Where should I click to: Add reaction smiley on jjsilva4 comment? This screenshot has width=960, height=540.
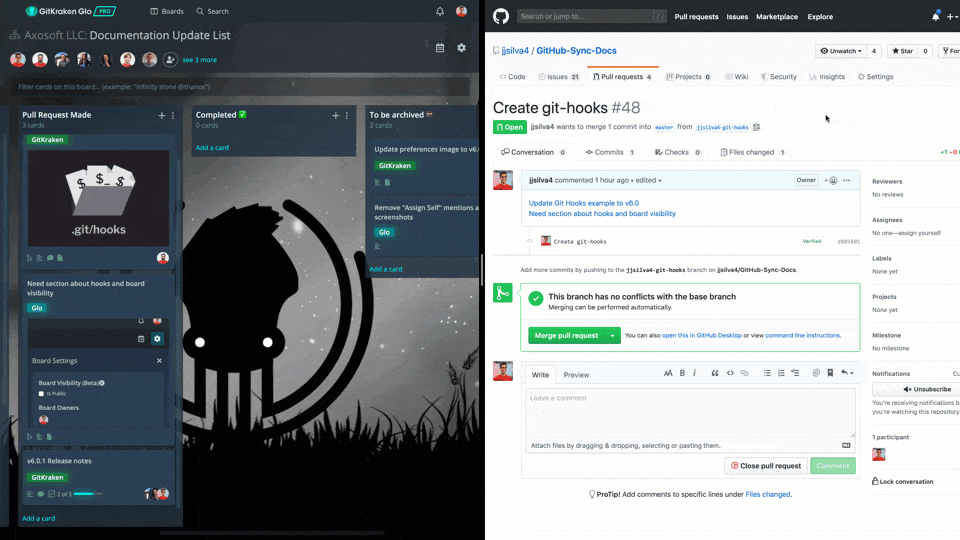(x=831, y=181)
